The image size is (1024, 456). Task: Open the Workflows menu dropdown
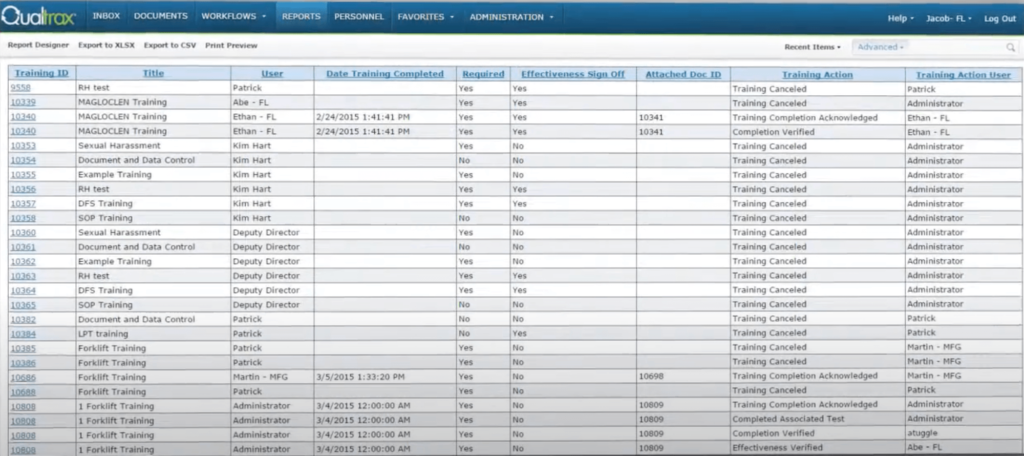pyautogui.click(x=233, y=17)
